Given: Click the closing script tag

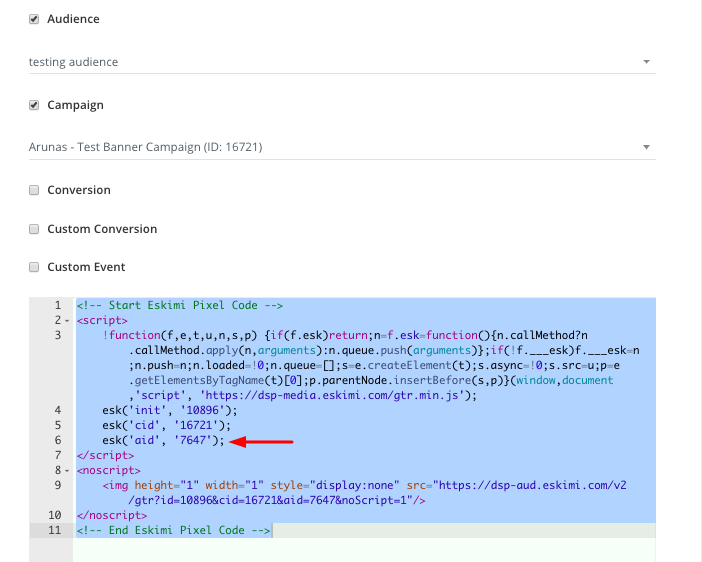Looking at the screenshot, I should (x=105, y=455).
